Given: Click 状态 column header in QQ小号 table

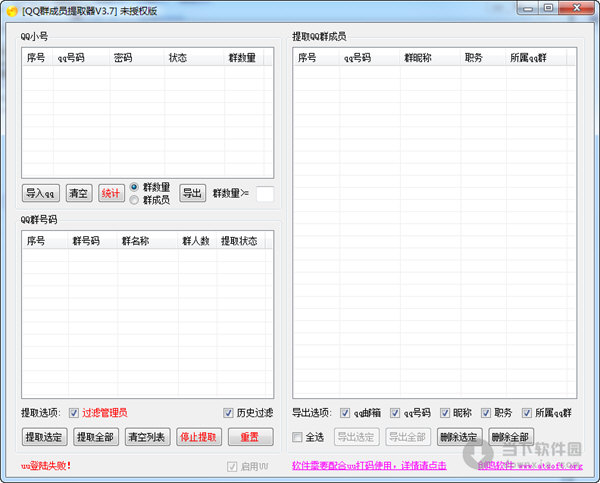Looking at the screenshot, I should pos(194,58).
